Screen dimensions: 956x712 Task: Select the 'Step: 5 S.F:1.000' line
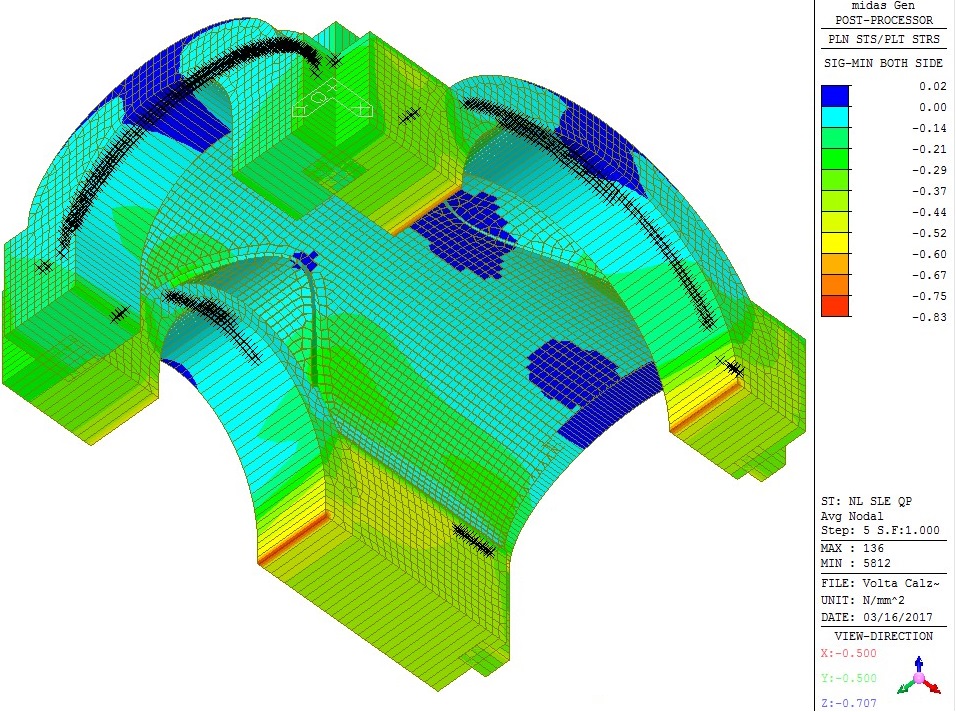pyautogui.click(x=880, y=530)
